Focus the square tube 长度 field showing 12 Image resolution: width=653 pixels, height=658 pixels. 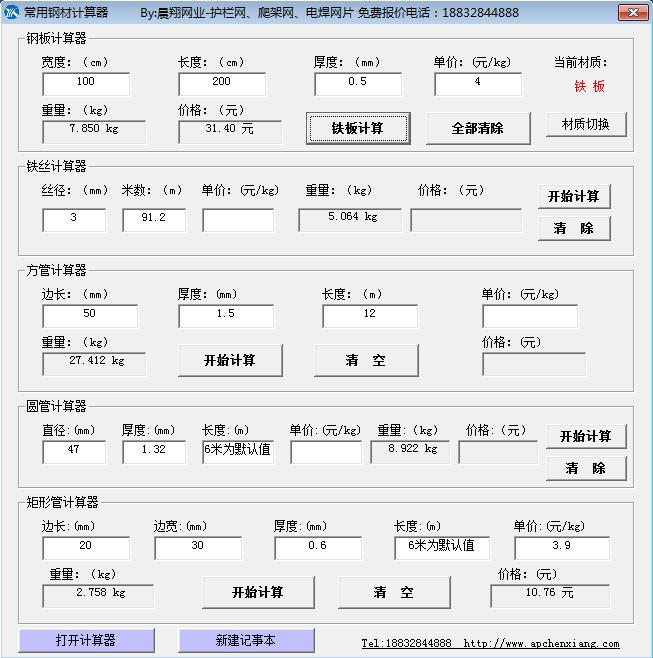tap(370, 316)
